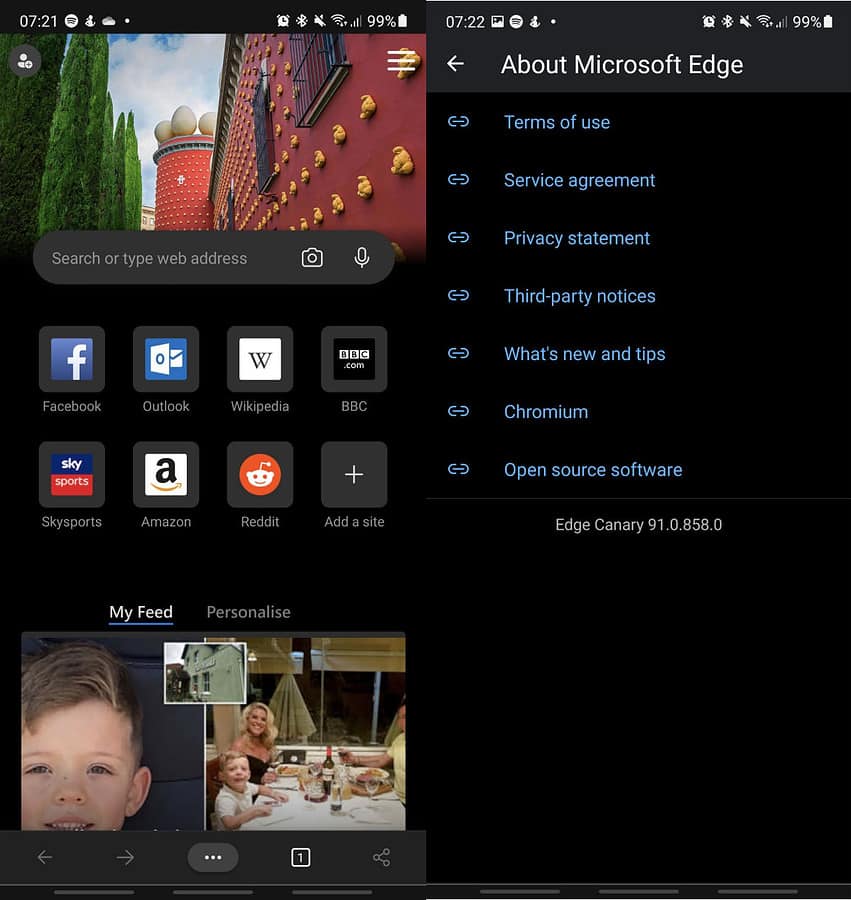Open the hamburger page settings menu
Image resolution: width=851 pixels, height=900 pixels.
point(401,60)
